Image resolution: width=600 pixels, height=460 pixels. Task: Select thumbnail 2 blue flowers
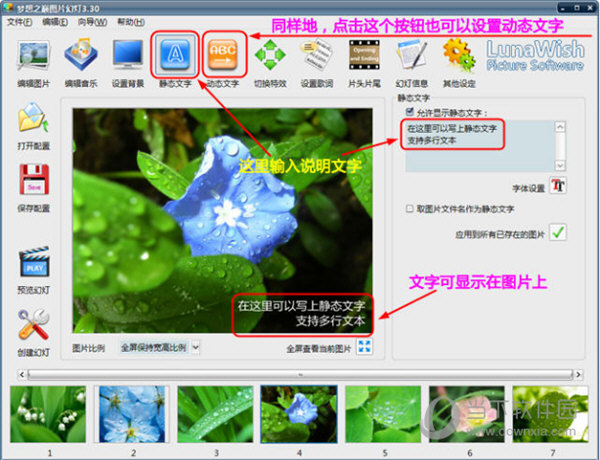[x=132, y=414]
